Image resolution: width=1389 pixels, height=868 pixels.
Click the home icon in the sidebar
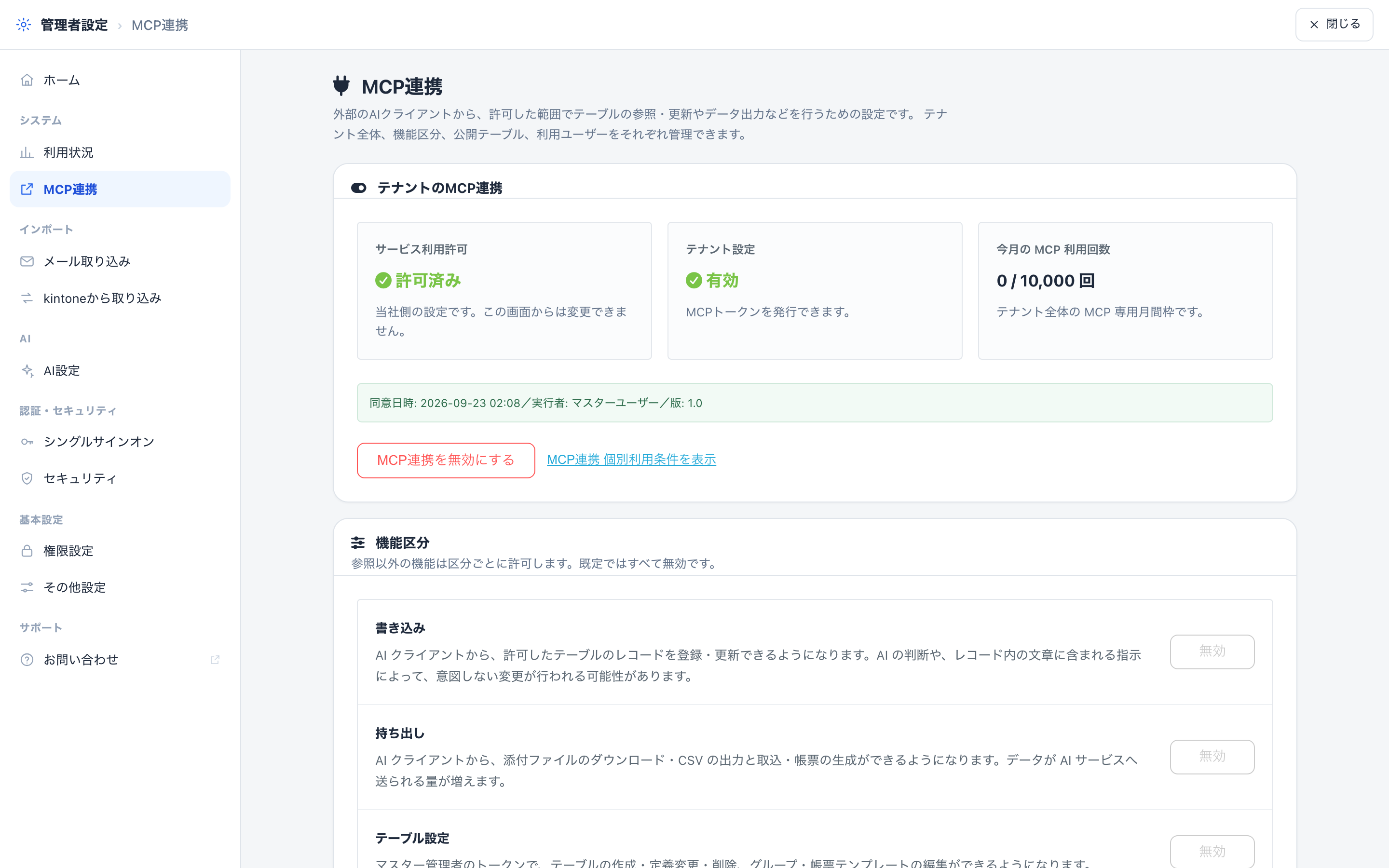27,80
